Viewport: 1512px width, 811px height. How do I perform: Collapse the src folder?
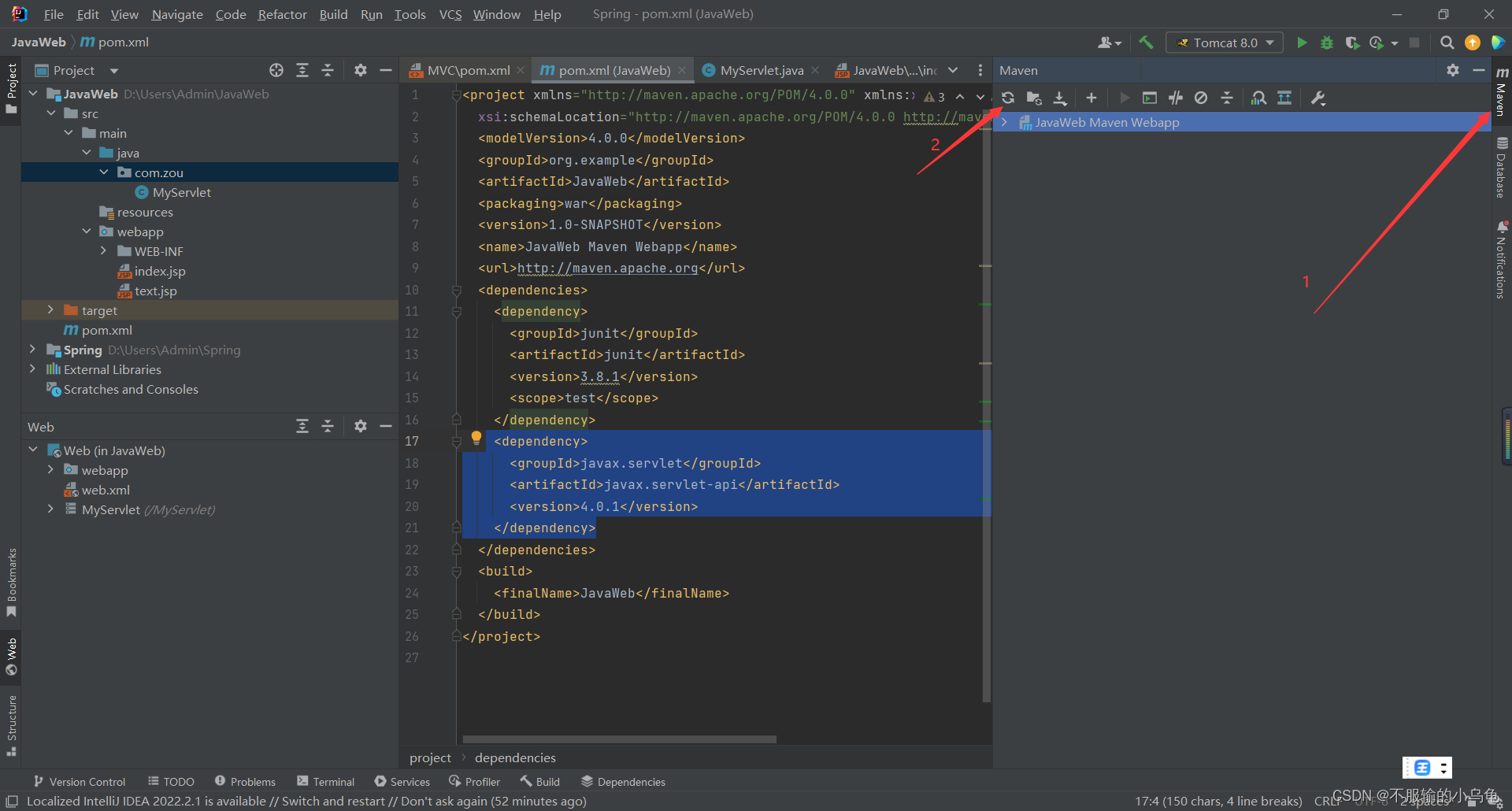[x=51, y=113]
